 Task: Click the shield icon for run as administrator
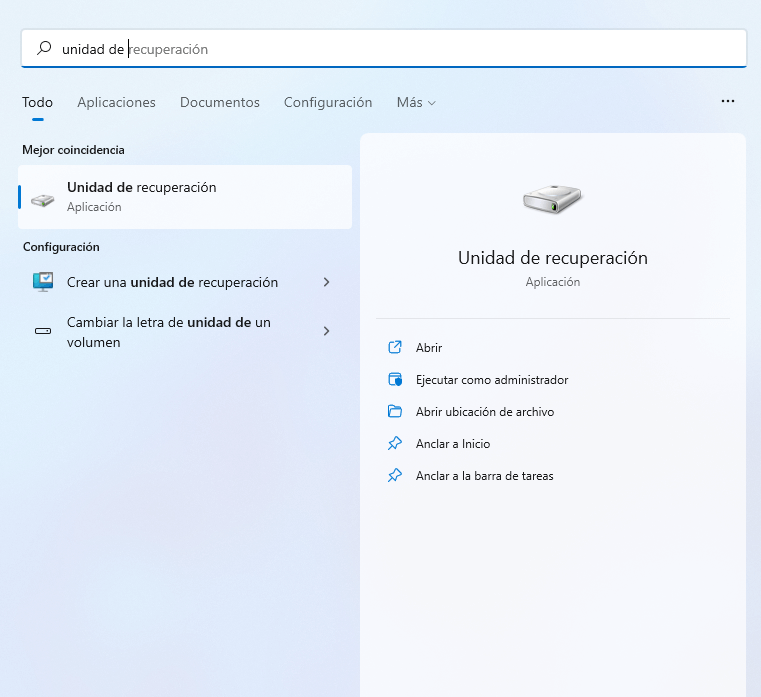395,380
